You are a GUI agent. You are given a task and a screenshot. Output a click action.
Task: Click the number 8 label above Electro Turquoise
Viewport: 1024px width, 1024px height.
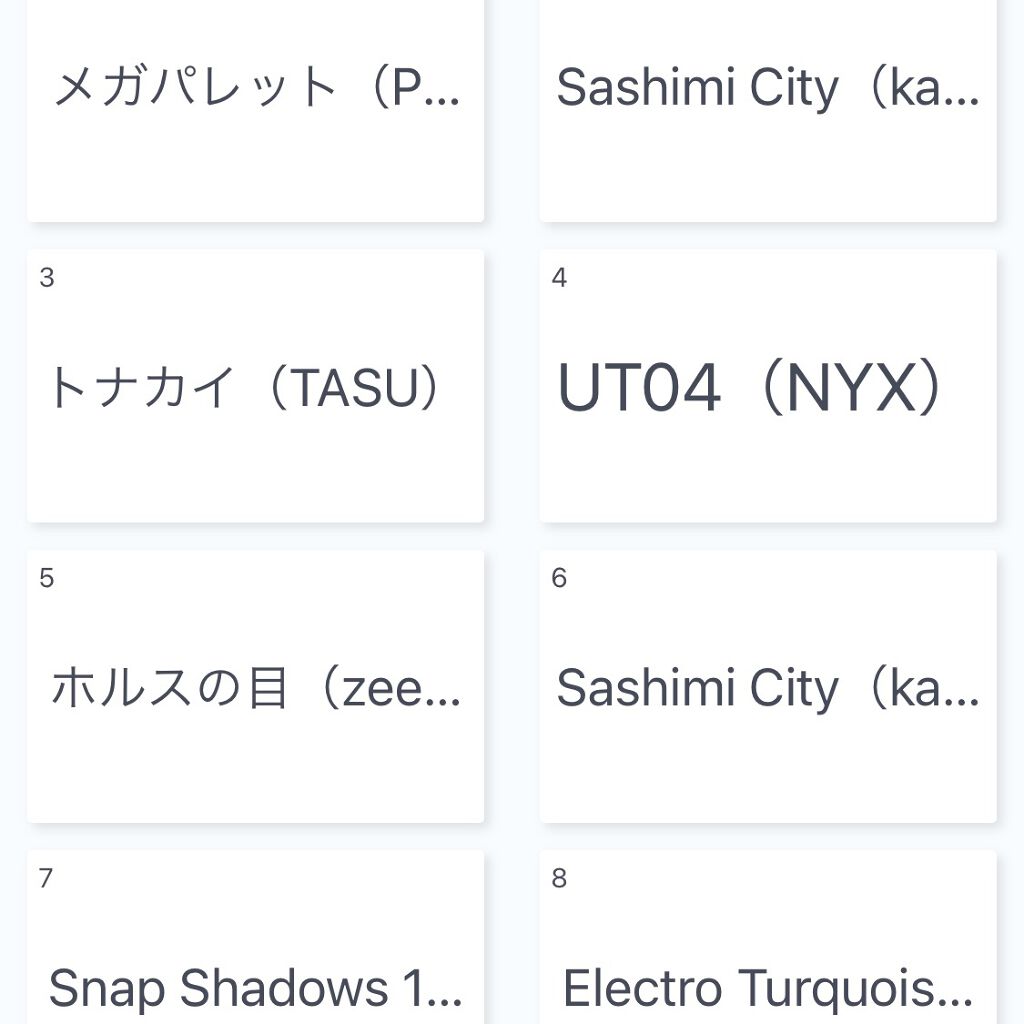pos(559,878)
